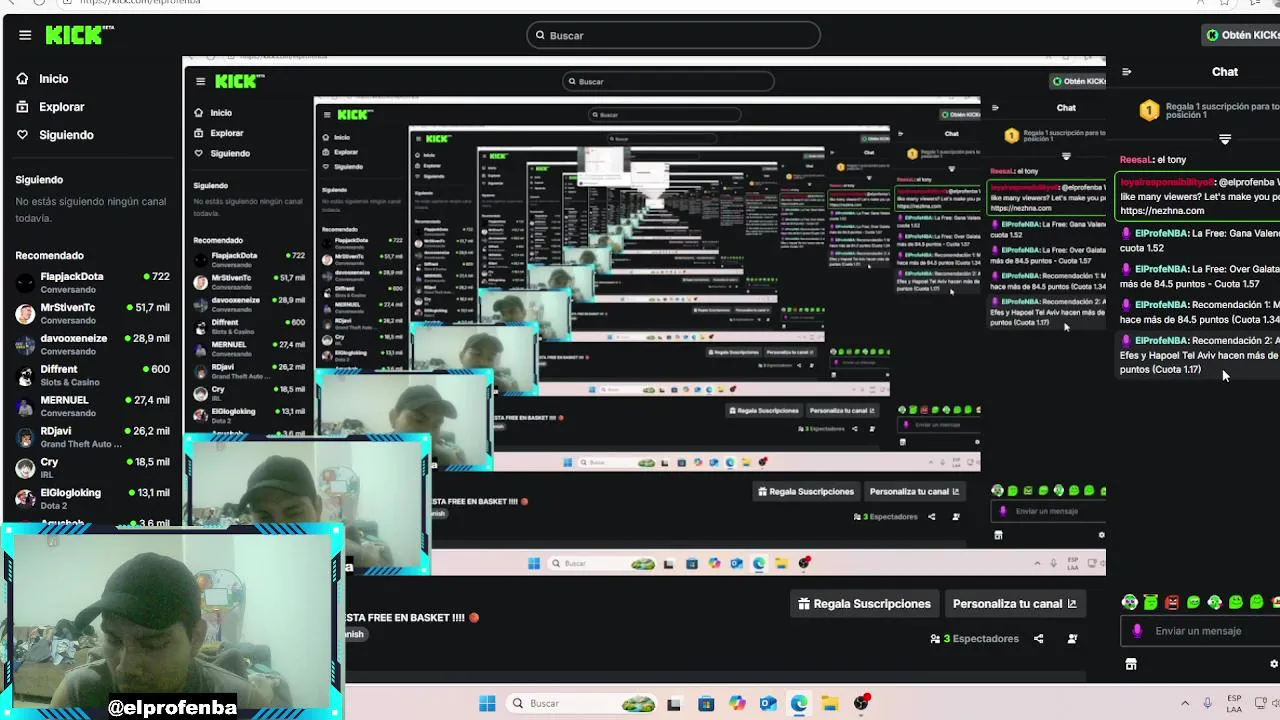Select the red angry emote in the emote row
The width and height of the screenshot is (1280, 720).
coord(1172,602)
